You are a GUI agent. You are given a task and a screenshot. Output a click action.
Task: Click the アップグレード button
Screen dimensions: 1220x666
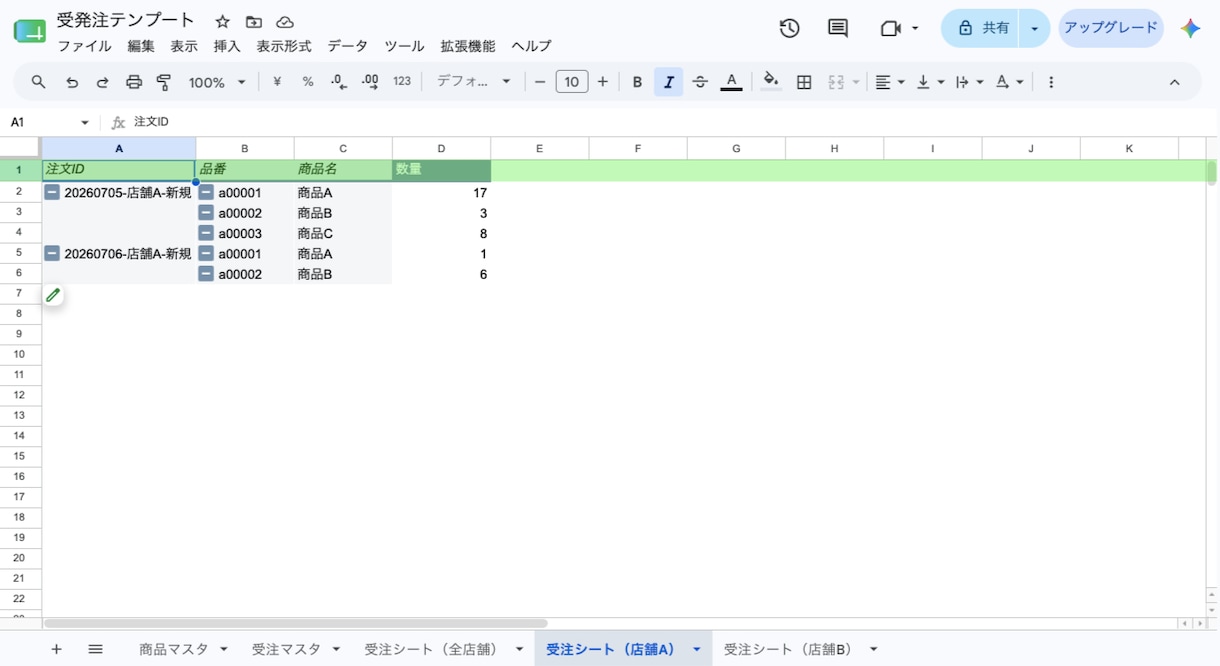[1111, 28]
